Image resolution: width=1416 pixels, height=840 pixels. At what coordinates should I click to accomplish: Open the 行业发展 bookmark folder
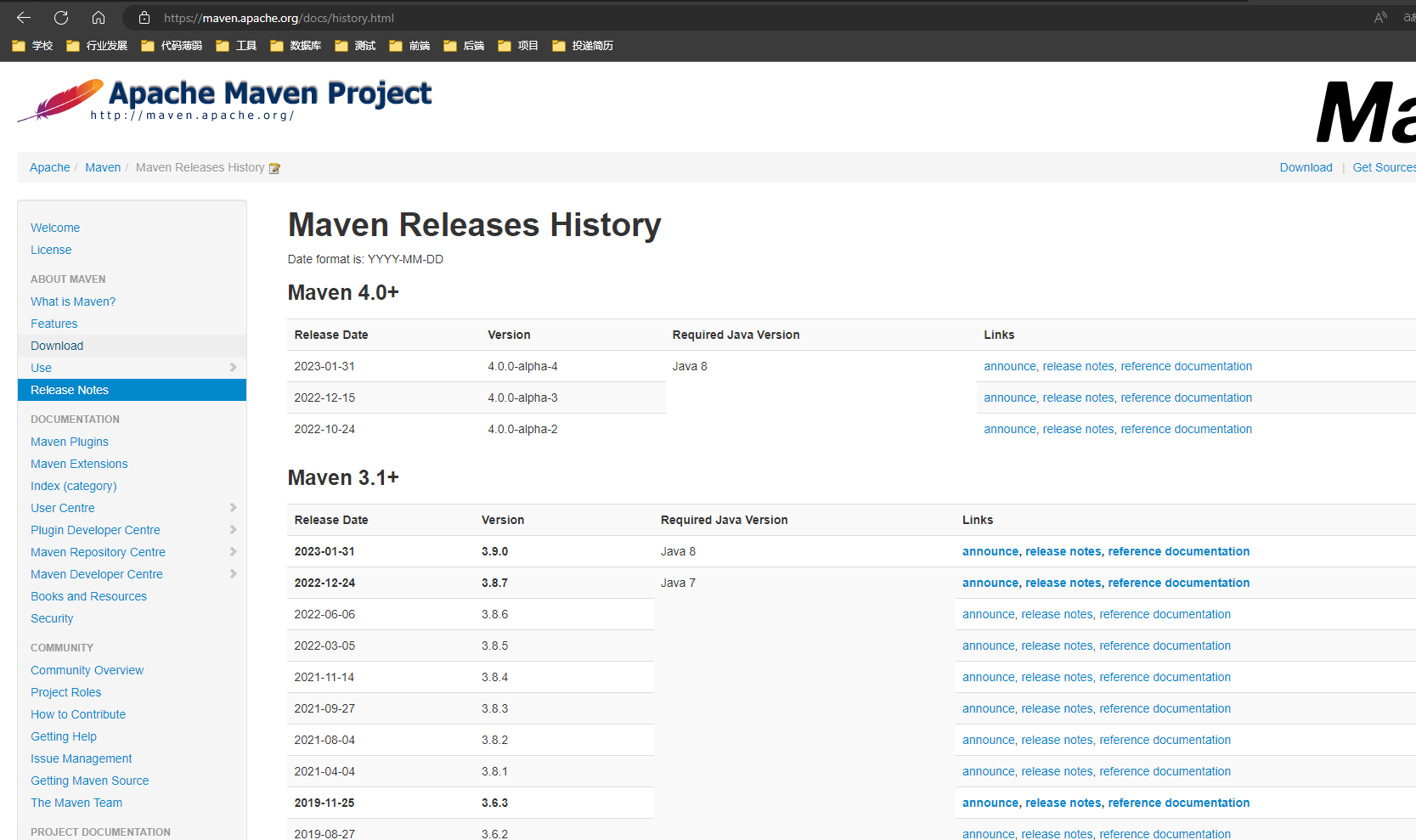(x=98, y=46)
